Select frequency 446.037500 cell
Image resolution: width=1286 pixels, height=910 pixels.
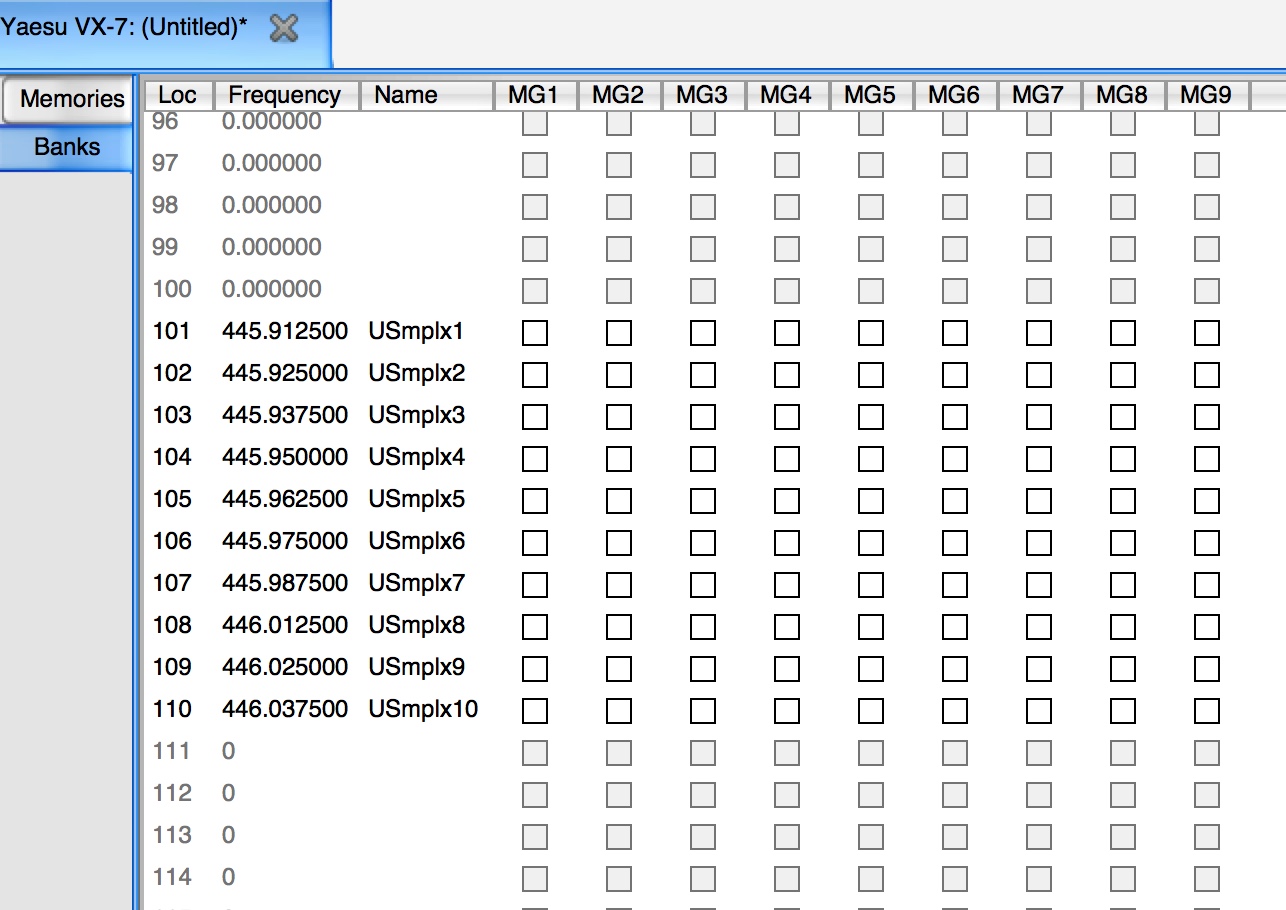[285, 709]
